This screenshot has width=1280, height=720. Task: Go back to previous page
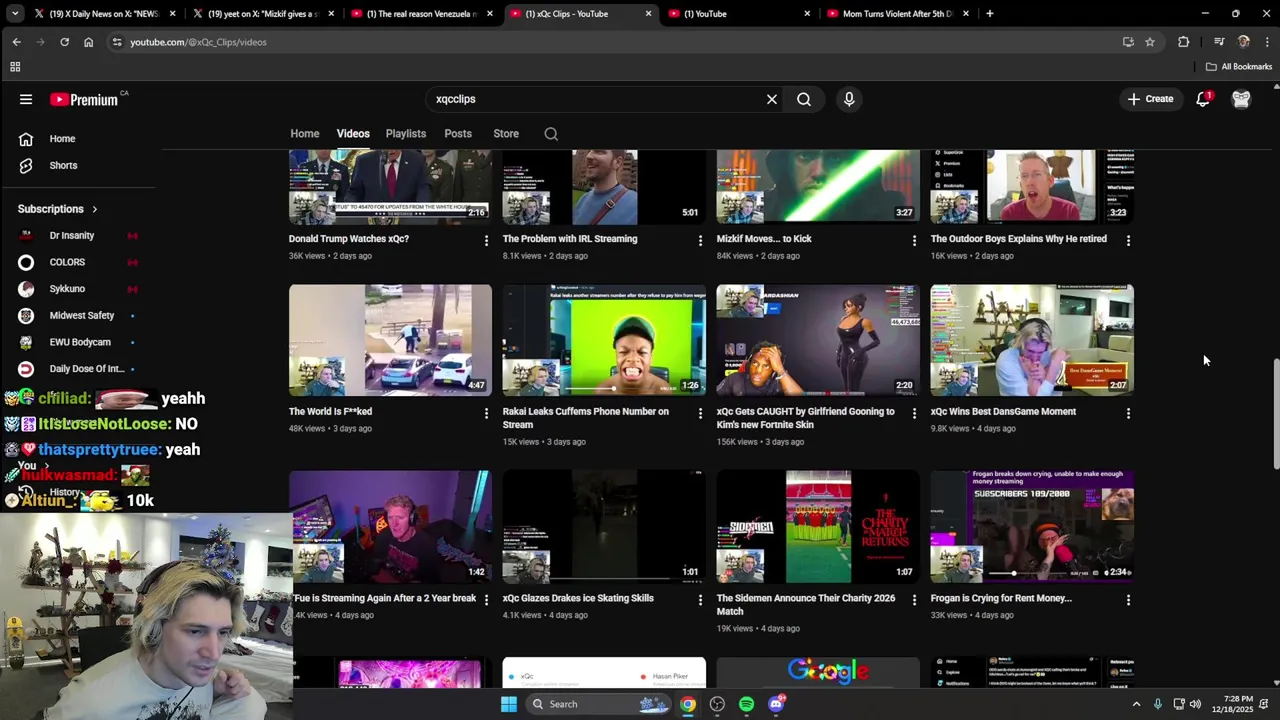[16, 42]
